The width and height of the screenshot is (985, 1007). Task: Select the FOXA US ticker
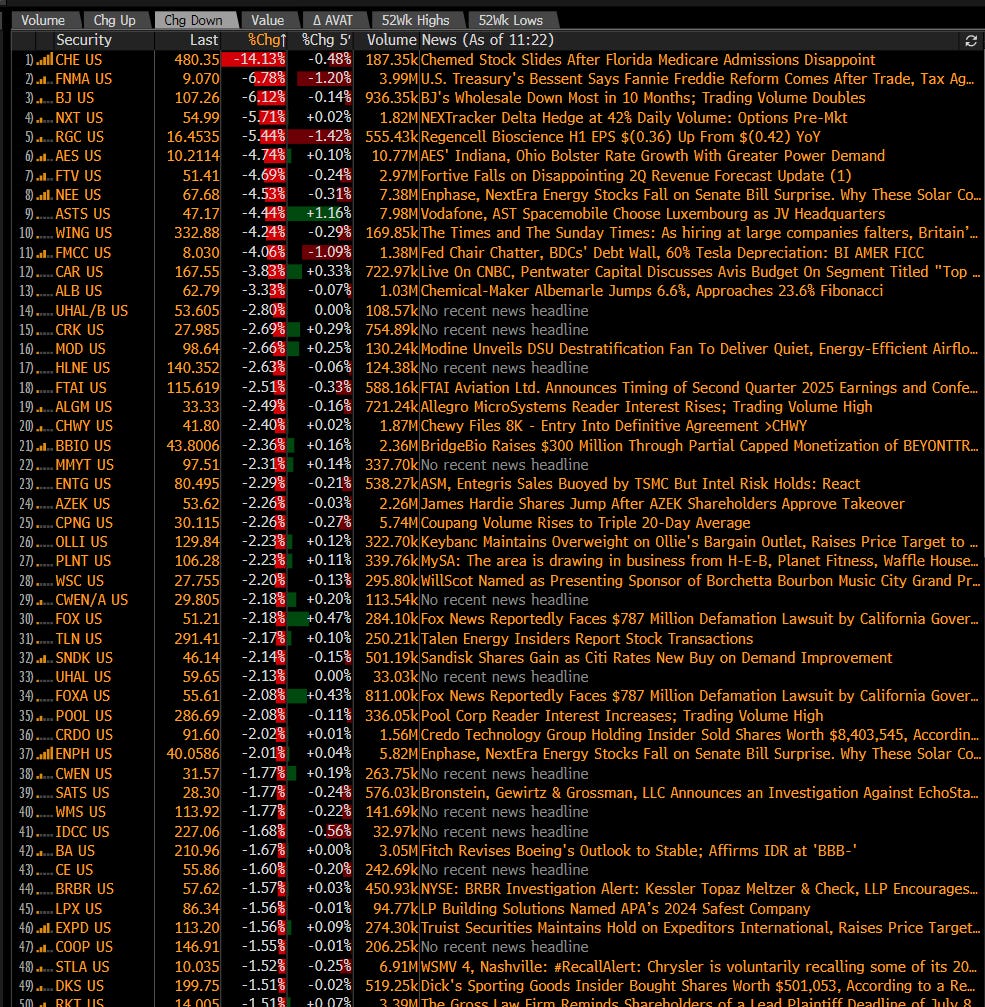pyautogui.click(x=83, y=696)
